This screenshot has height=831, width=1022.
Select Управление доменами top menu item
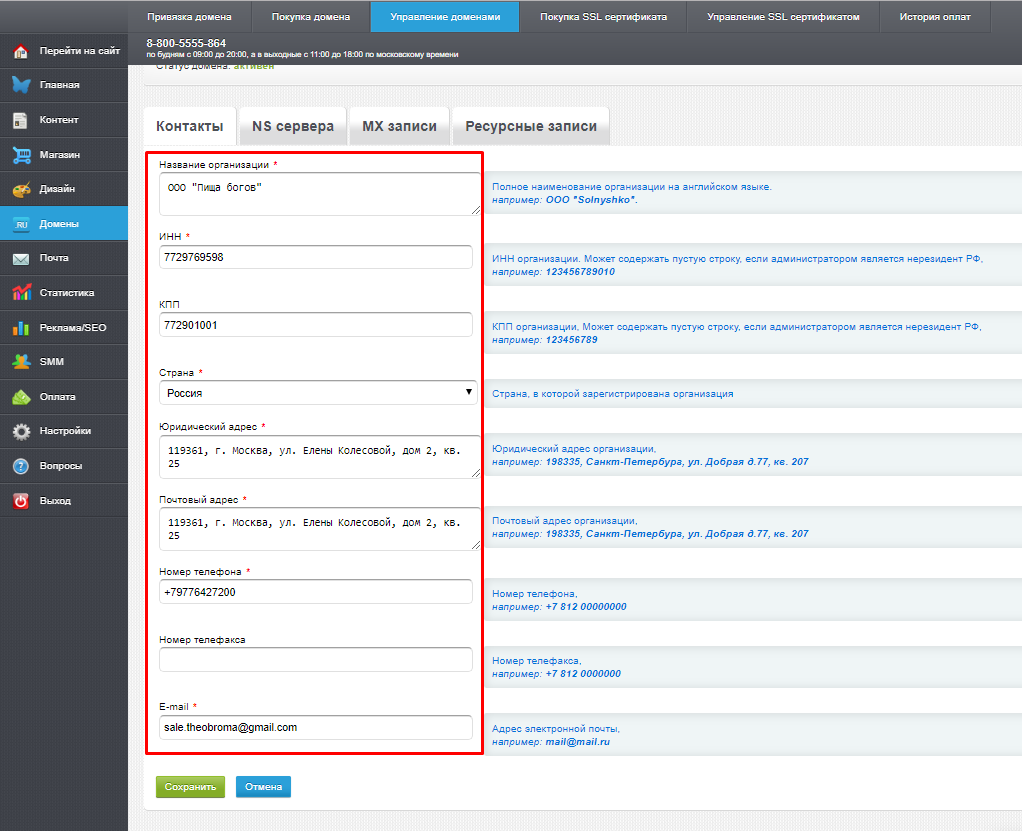point(445,17)
